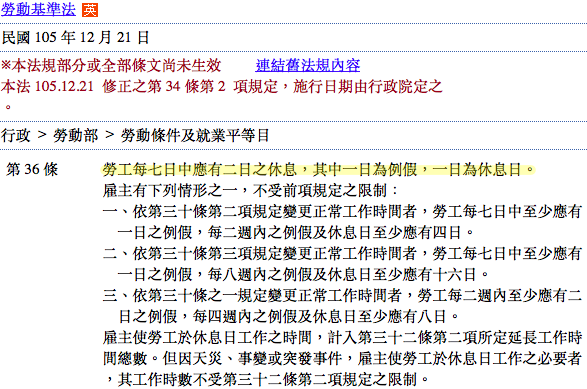Click the red notice ※本法規部分或全部條文尚未生效
The height and width of the screenshot is (389, 587).
click(111, 66)
